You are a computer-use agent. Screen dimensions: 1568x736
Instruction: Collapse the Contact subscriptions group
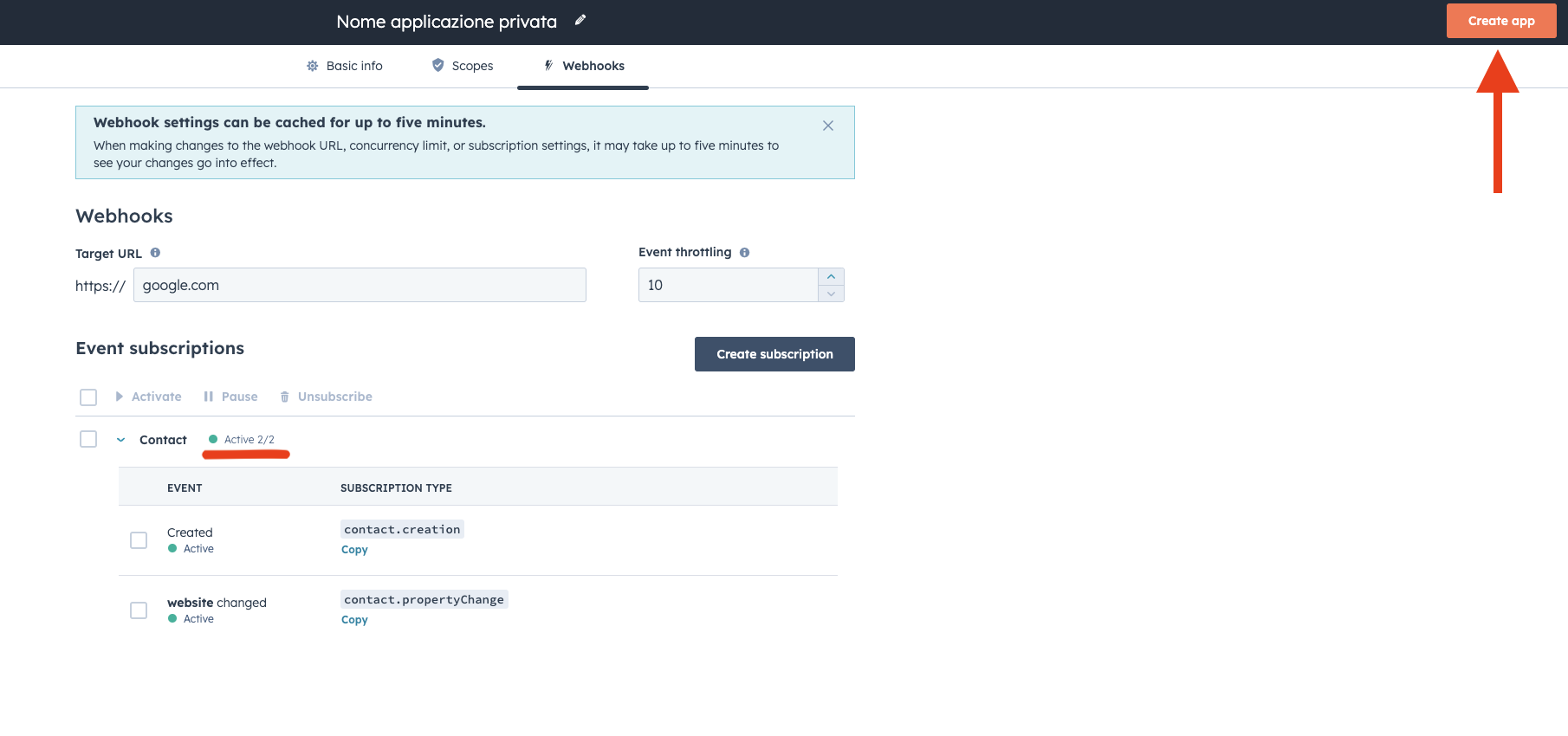[121, 440]
